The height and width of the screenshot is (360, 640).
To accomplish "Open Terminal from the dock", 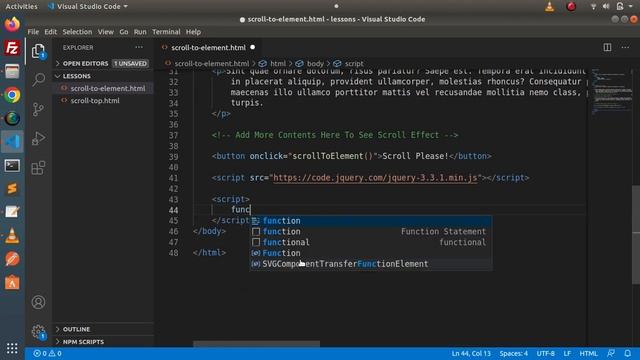I will (12, 165).
